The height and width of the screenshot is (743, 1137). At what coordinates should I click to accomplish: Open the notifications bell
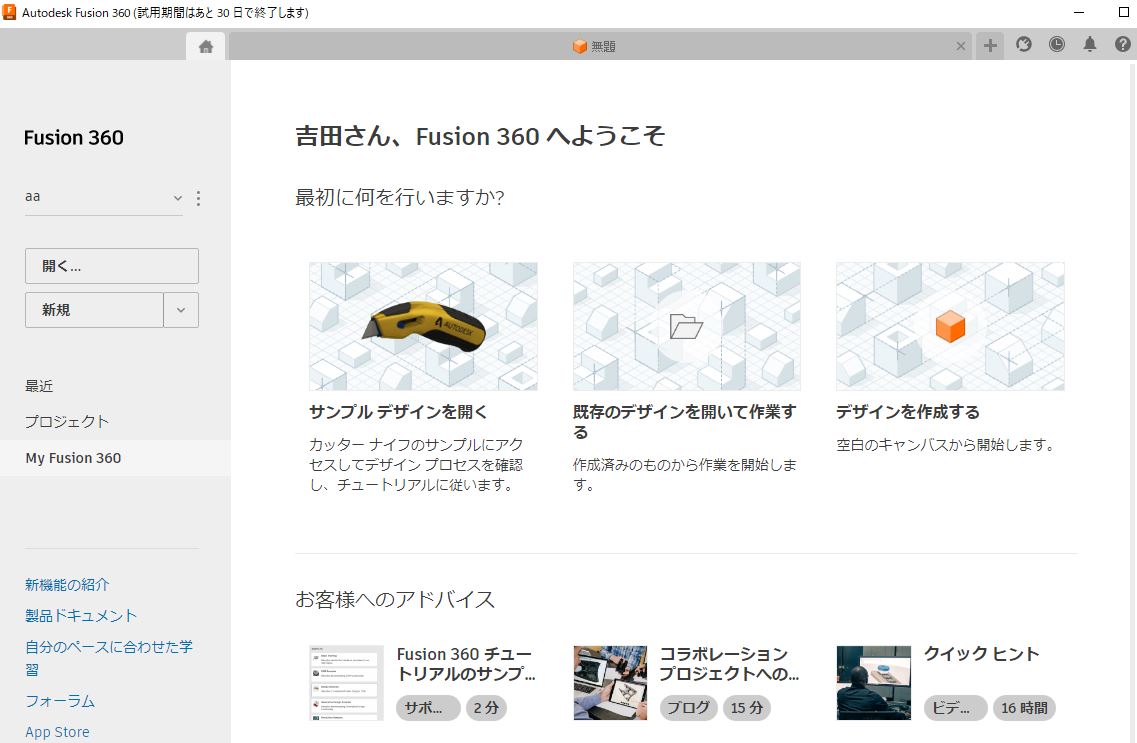(x=1090, y=45)
